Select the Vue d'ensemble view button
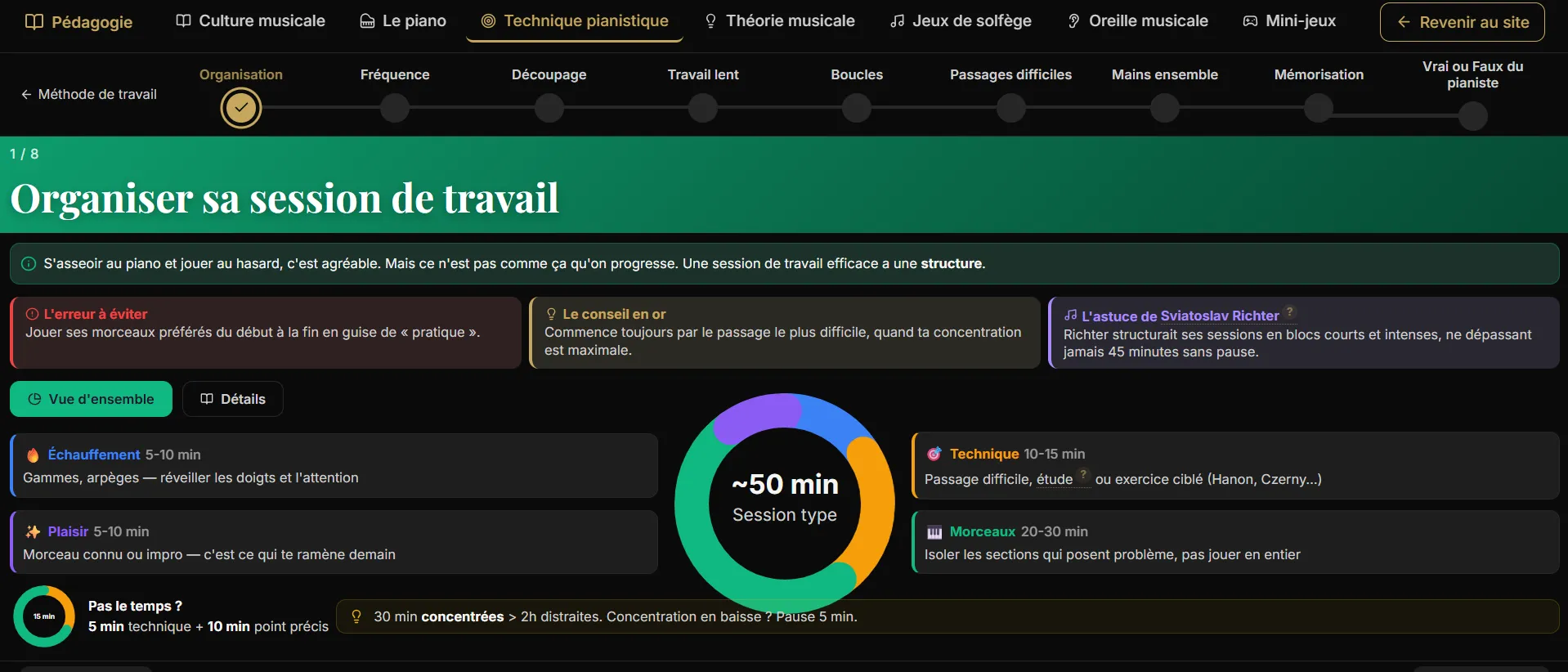This screenshot has width=1568, height=672. point(91,399)
